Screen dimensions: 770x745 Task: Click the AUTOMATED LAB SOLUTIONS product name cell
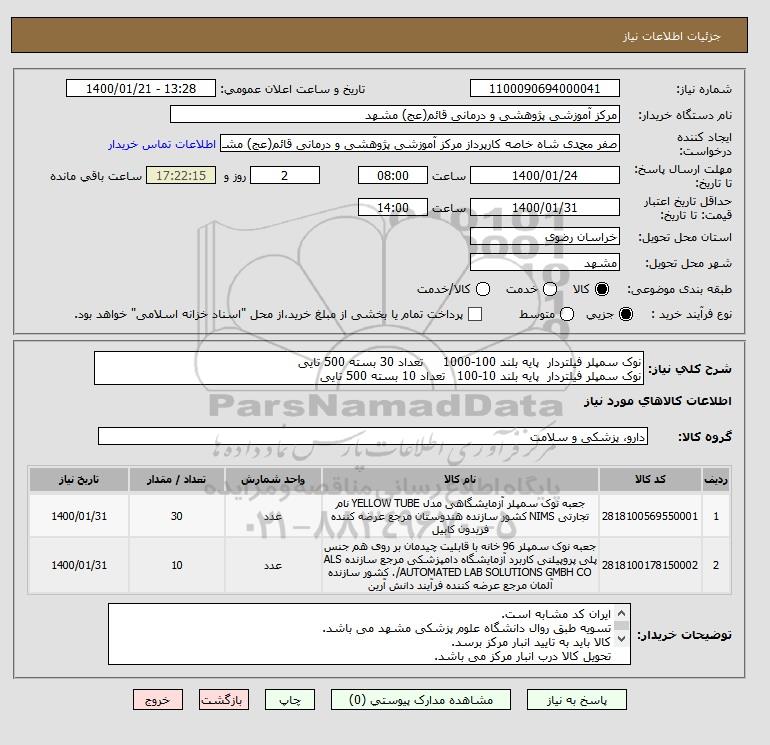[x=460, y=565]
